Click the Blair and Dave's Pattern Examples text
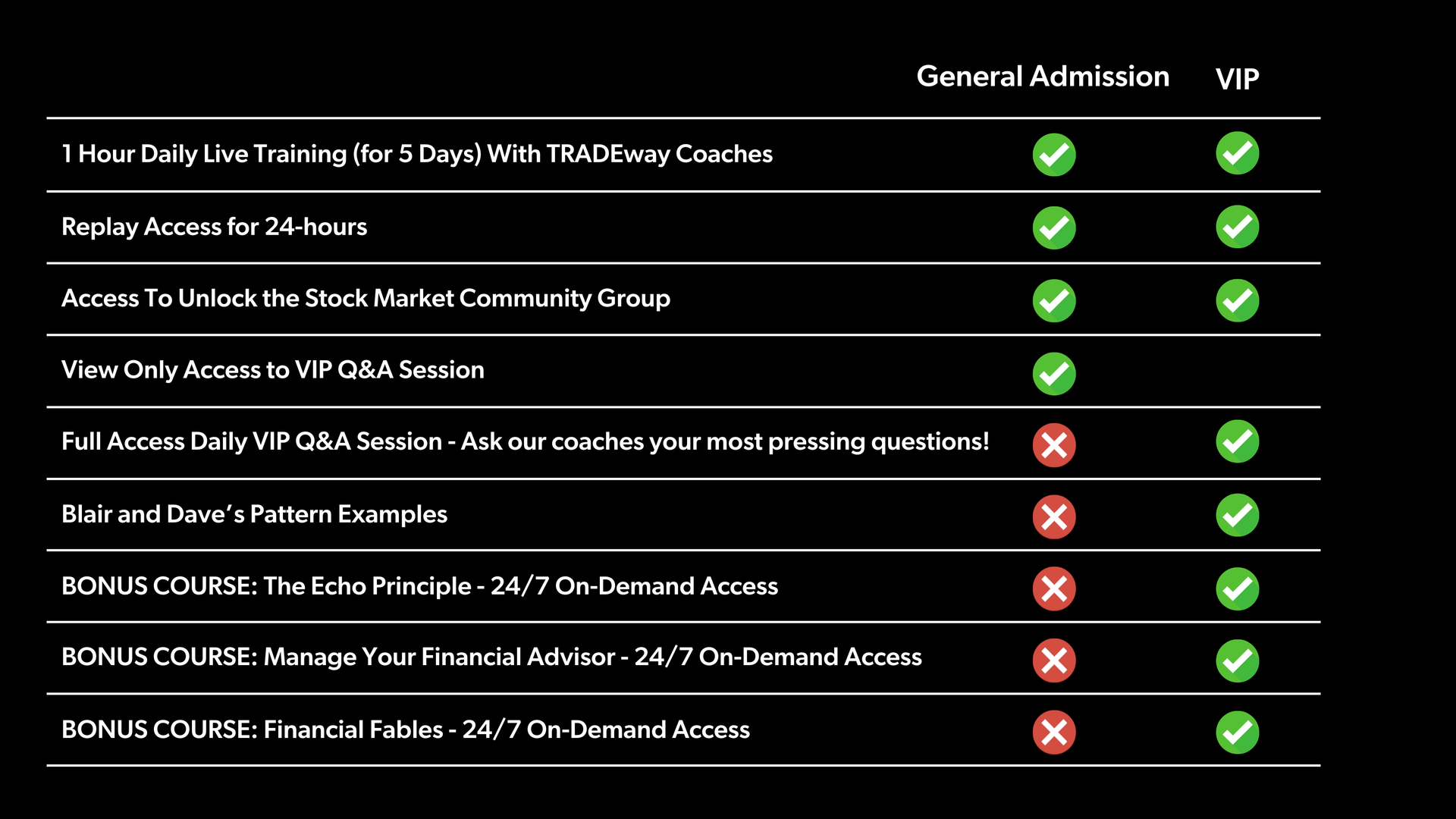 254,514
